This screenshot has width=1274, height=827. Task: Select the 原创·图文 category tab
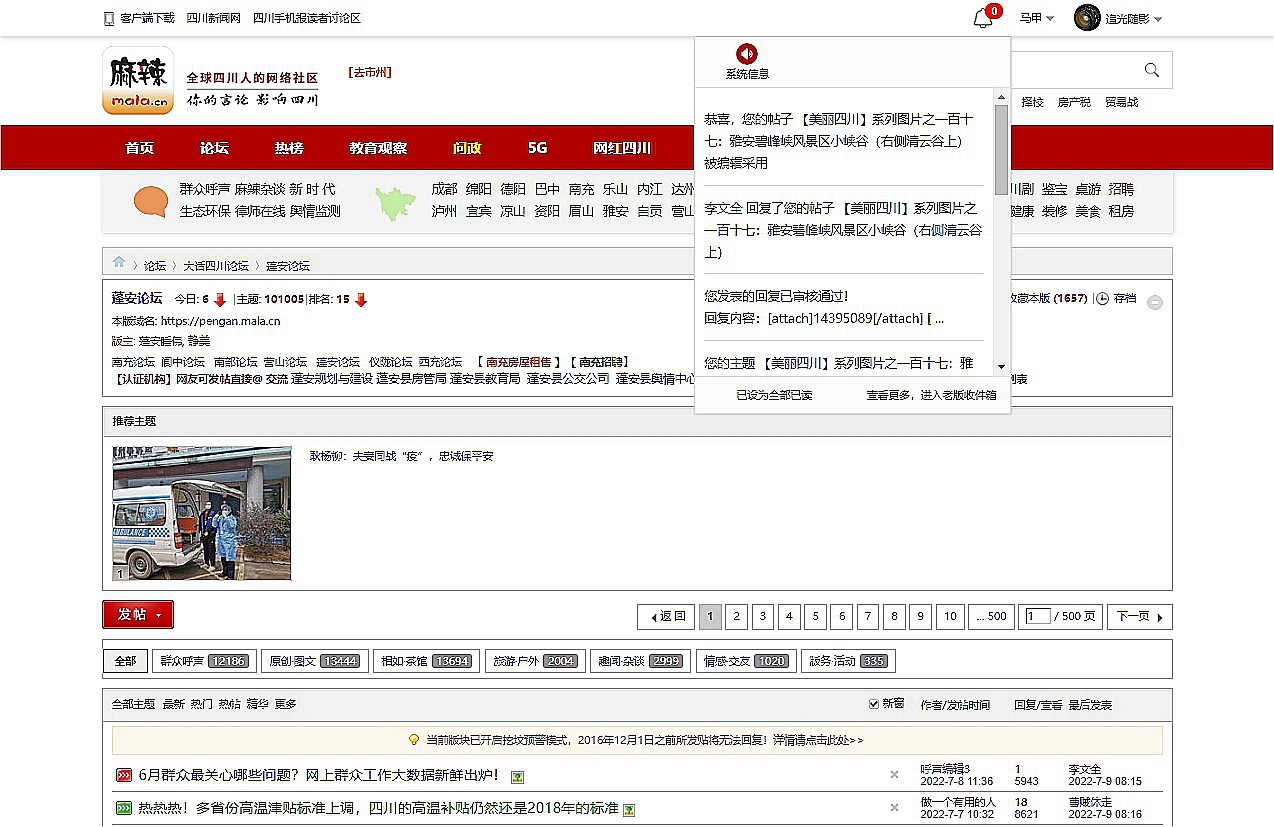(x=313, y=661)
